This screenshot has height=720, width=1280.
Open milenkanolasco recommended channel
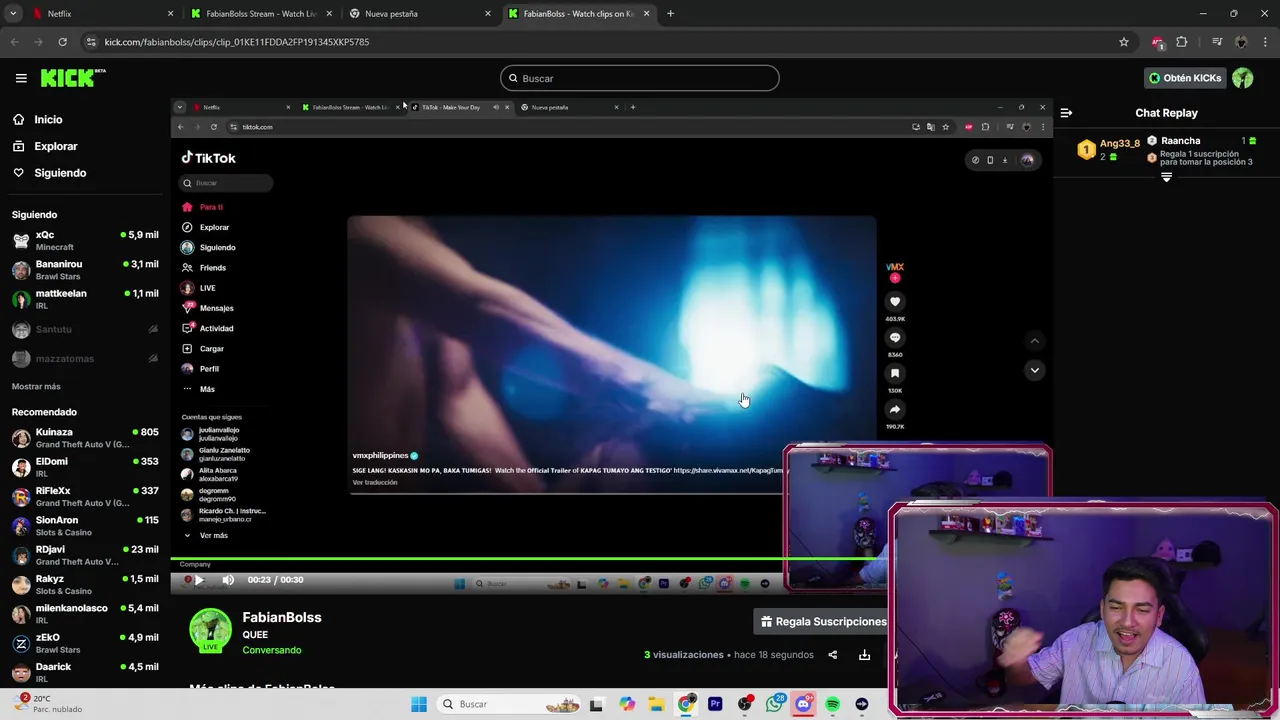(x=85, y=614)
